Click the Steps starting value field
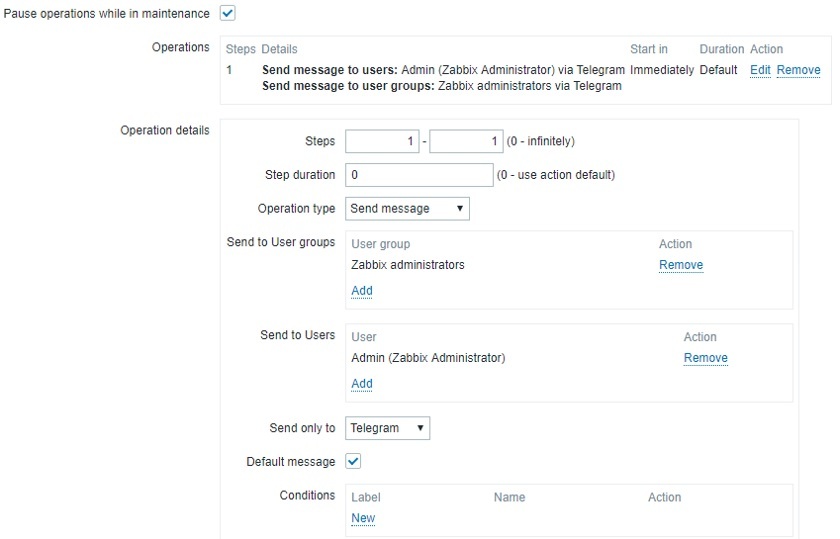 coord(382,142)
